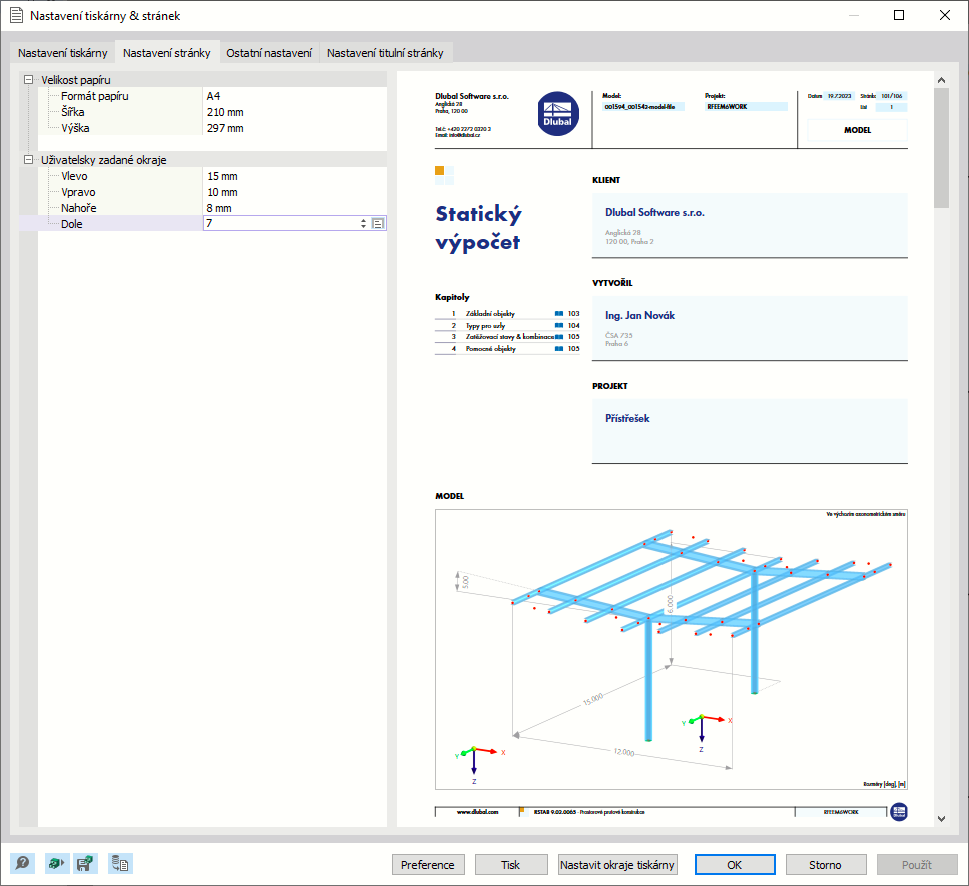Click Ing. Jan Novák in preview
This screenshot has height=886, width=969.
pyautogui.click(x=640, y=315)
